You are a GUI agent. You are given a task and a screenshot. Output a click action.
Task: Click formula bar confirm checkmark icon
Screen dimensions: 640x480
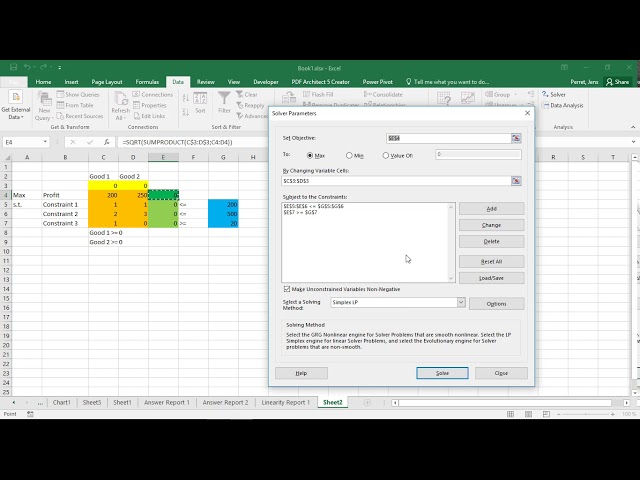click(x=90, y=142)
